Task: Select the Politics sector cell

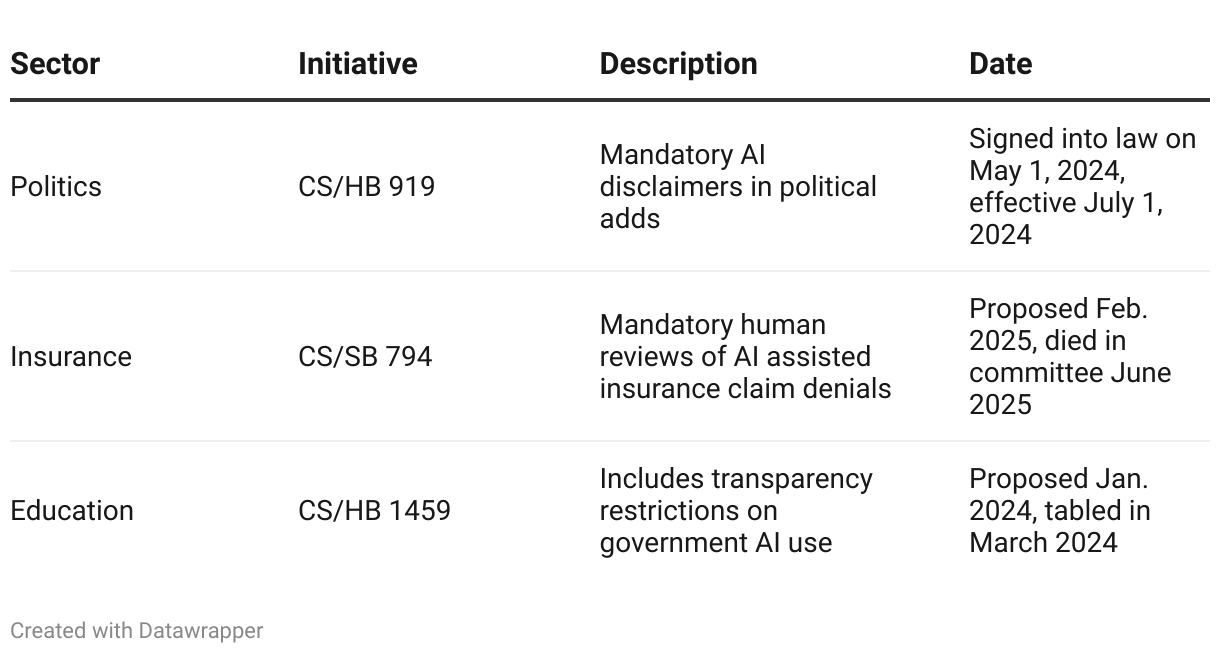Action: [x=56, y=187]
